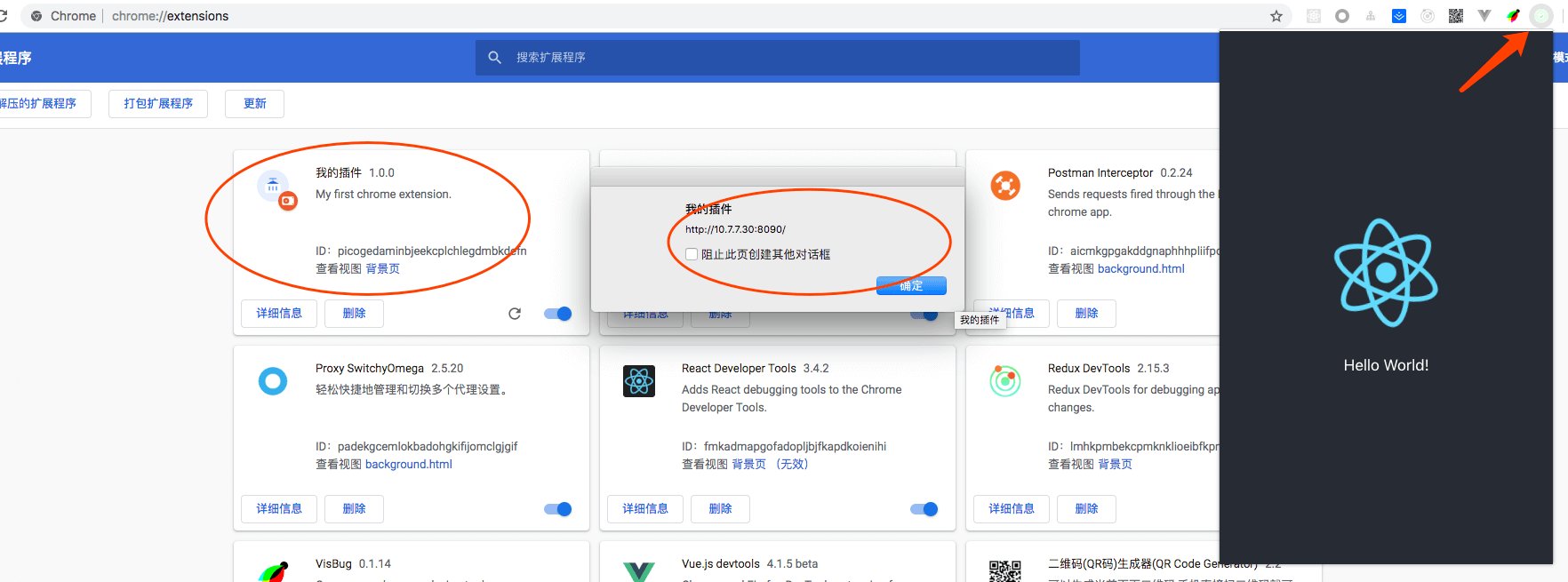This screenshot has width=1568, height=582.
Task: Click Vue.js devtools 4.1.5 beta title
Action: coord(749,563)
